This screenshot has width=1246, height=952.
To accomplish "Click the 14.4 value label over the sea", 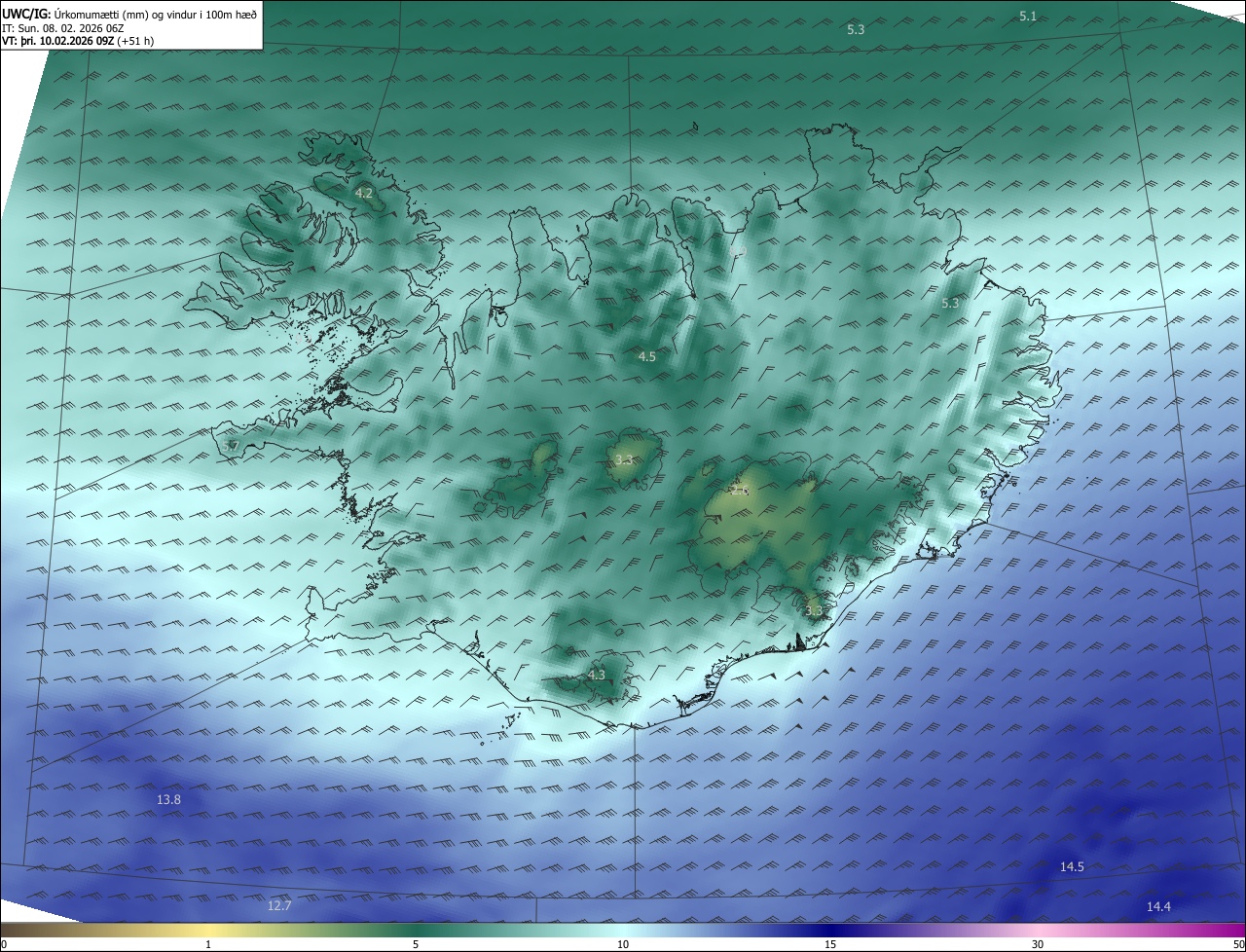I will click(x=1158, y=906).
